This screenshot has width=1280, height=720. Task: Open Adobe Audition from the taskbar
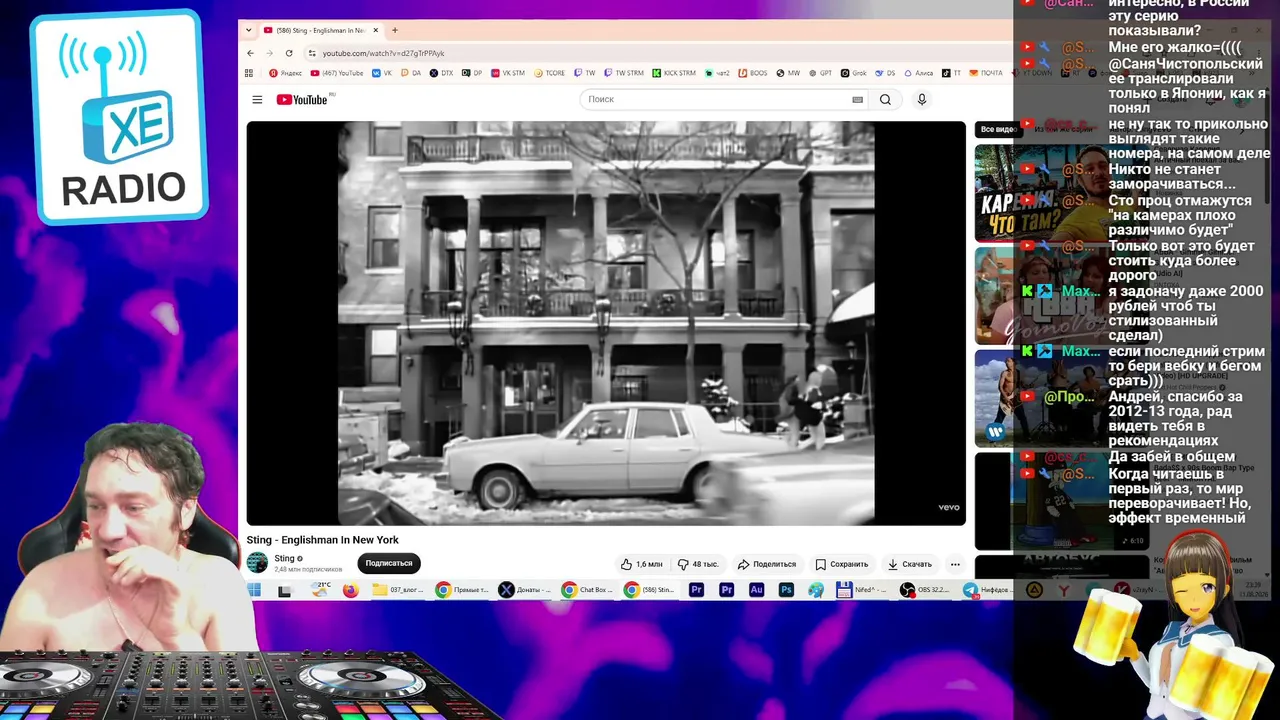coord(757,590)
